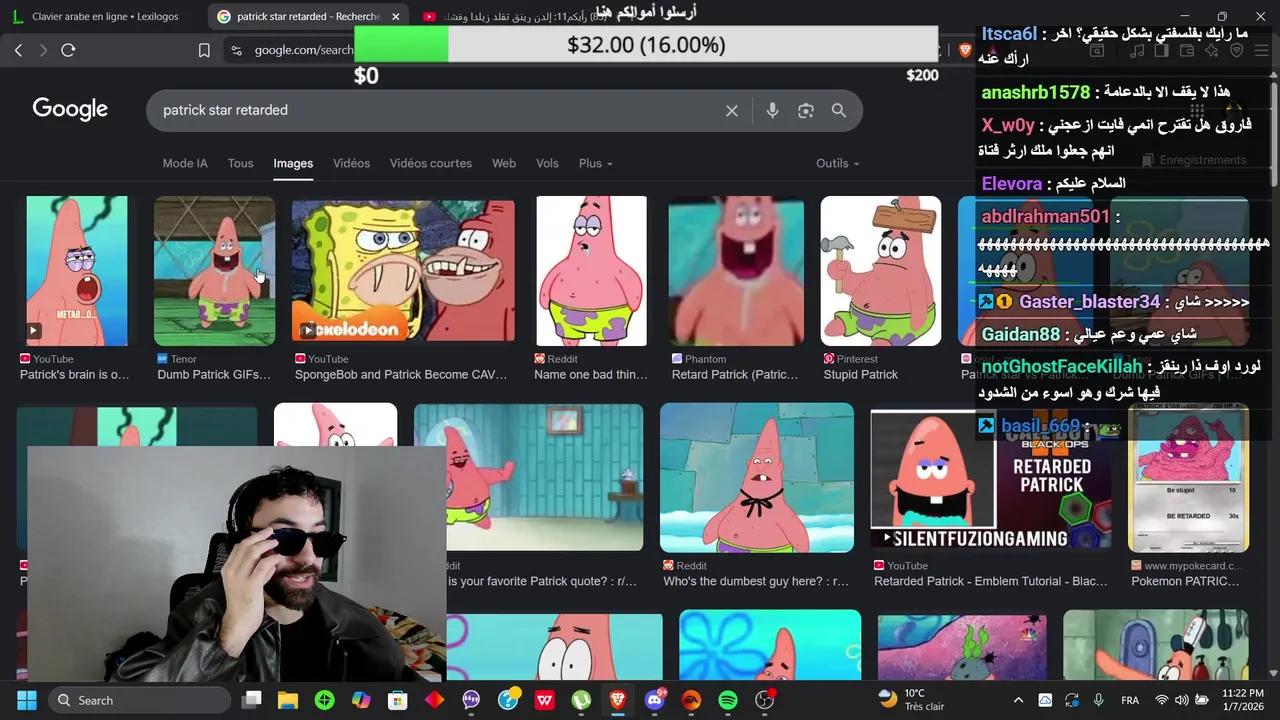
Task: Expand the Plus search filter dropdown
Action: [595, 163]
